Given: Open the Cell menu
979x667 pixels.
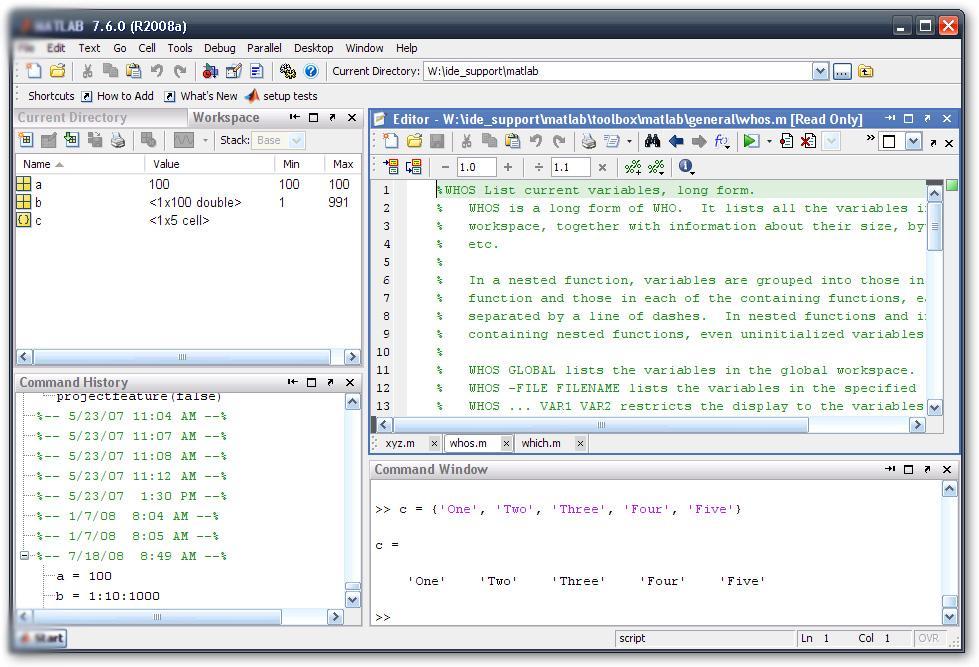Looking at the screenshot, I should point(147,48).
